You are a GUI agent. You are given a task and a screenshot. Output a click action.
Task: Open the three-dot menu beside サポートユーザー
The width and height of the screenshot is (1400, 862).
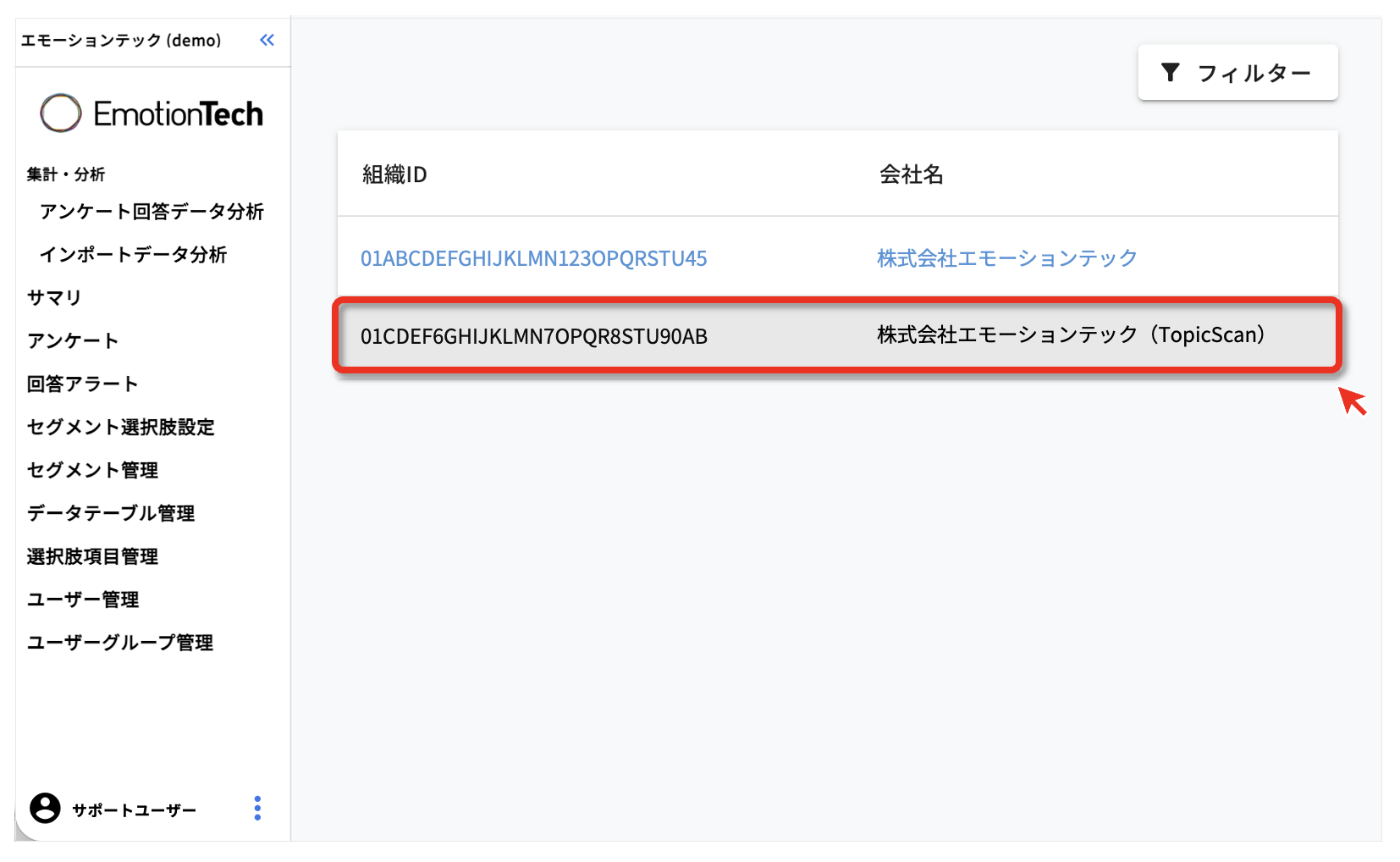click(x=257, y=808)
